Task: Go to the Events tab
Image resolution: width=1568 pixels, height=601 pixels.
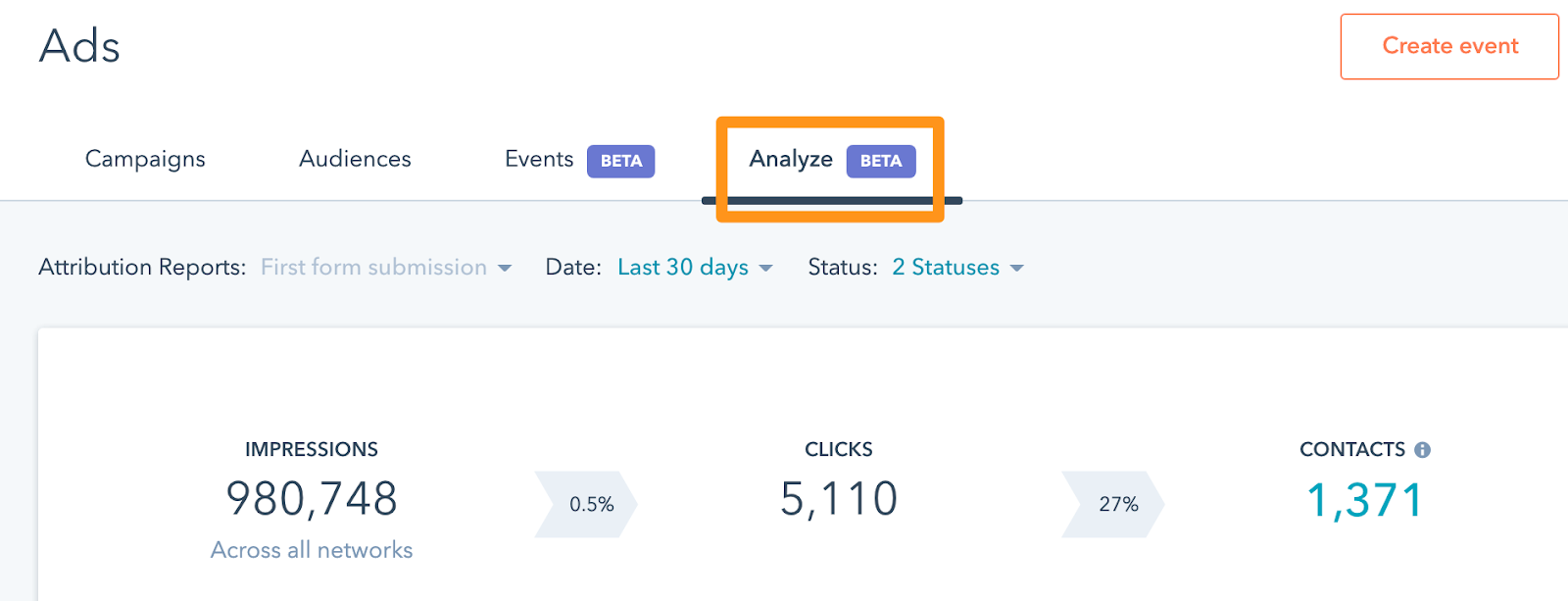Action: (539, 159)
